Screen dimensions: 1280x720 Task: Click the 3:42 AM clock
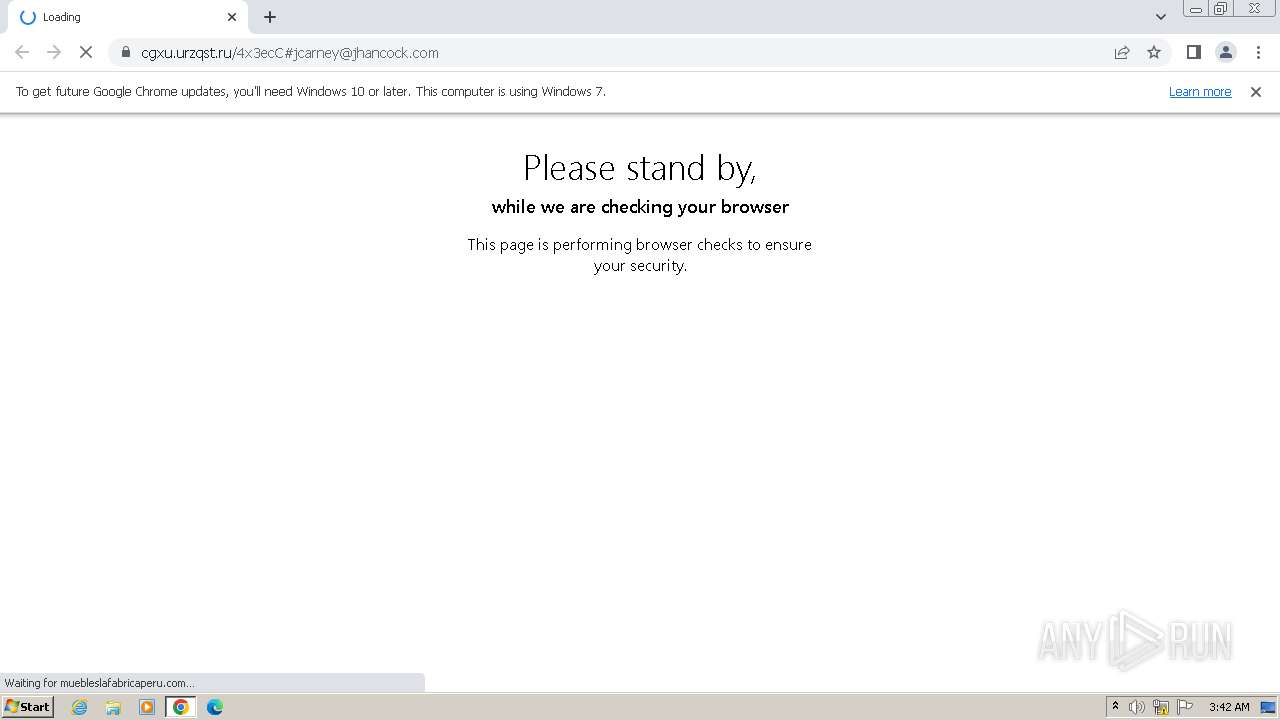(1229, 707)
